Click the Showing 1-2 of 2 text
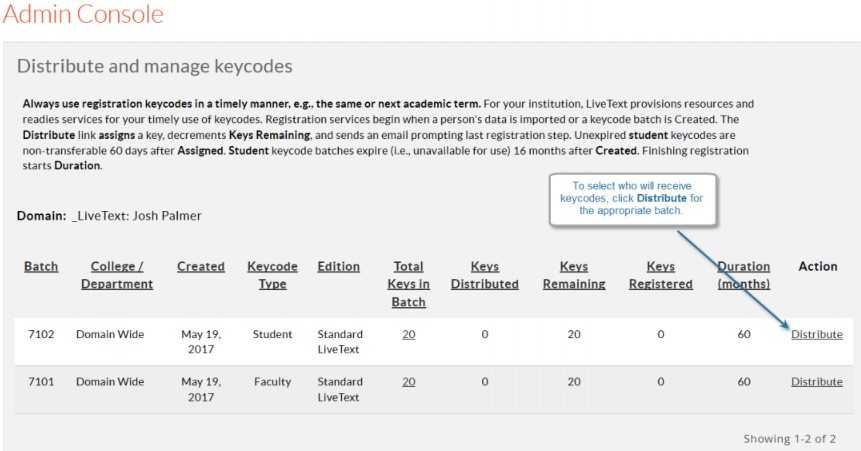Image resolution: width=861 pixels, height=451 pixels. pos(791,438)
